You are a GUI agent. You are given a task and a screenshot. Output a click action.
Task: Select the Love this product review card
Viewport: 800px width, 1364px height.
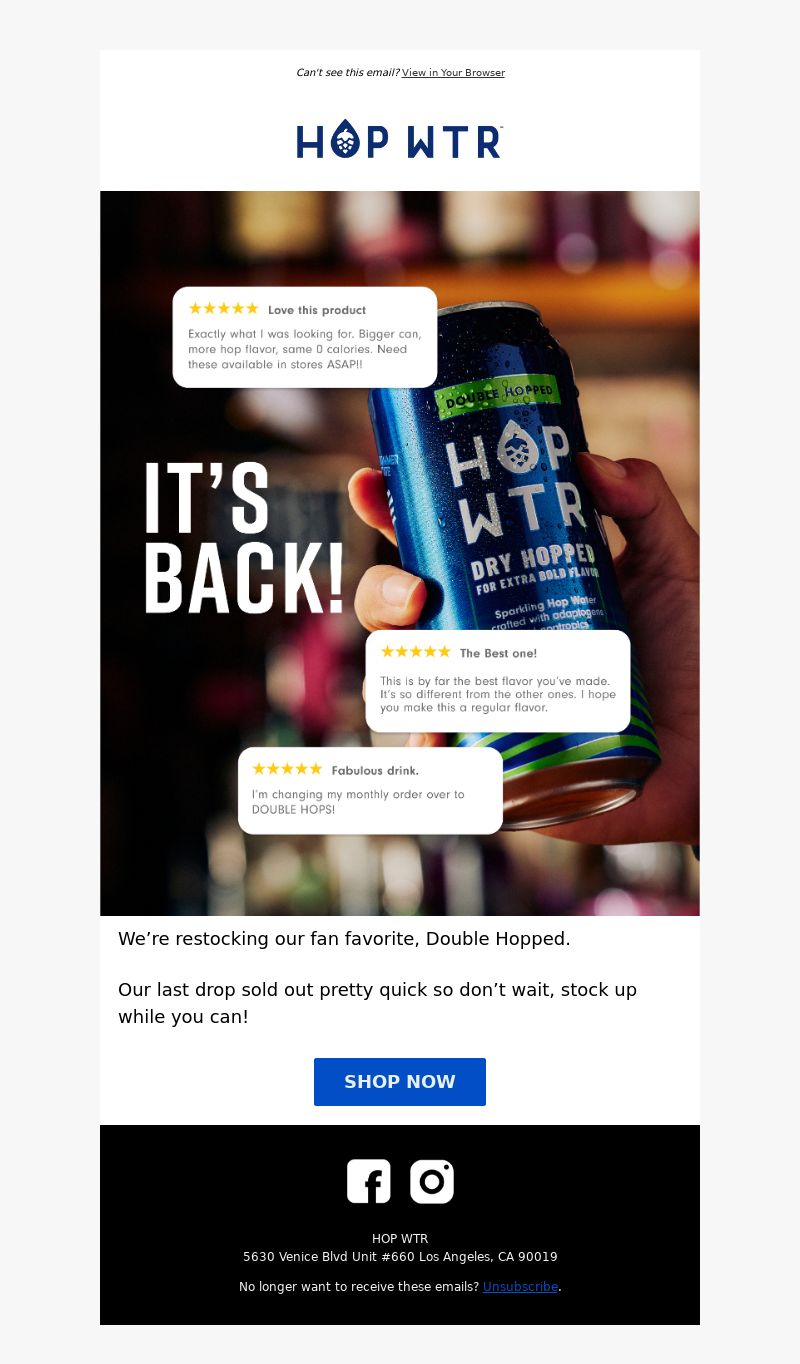pos(305,337)
